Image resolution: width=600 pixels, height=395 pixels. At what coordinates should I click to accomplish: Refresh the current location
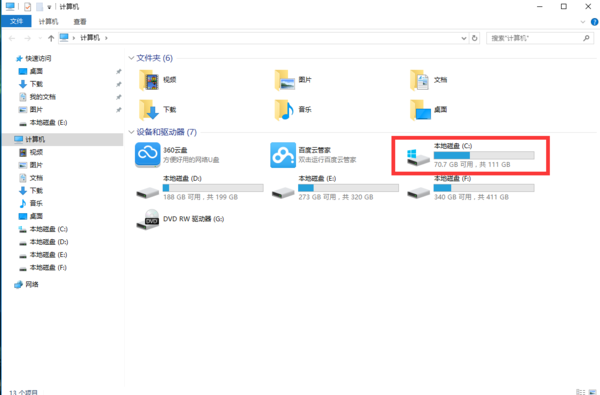click(474, 38)
